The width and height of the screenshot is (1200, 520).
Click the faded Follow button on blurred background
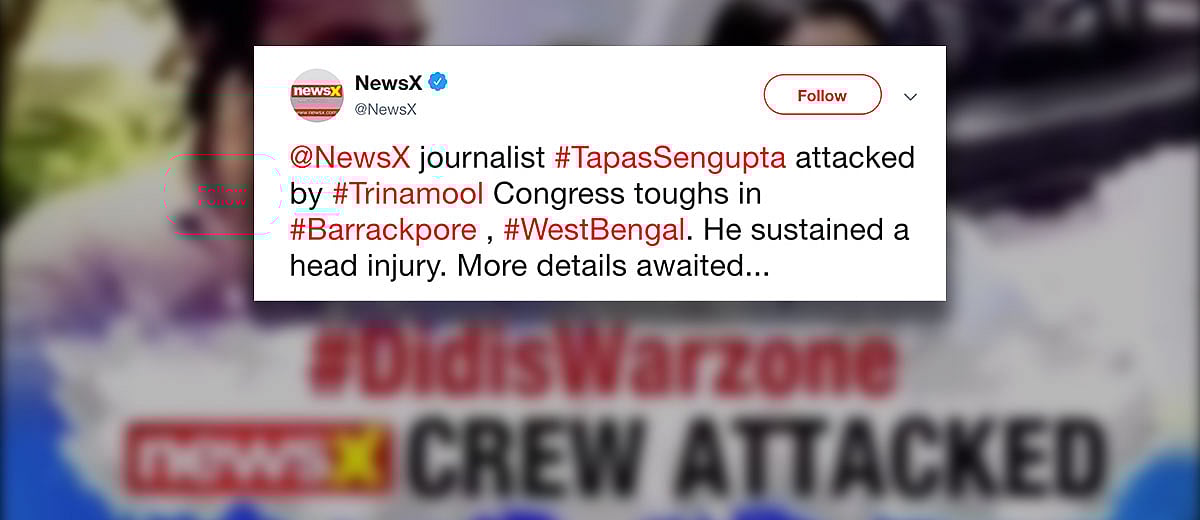pyautogui.click(x=222, y=195)
